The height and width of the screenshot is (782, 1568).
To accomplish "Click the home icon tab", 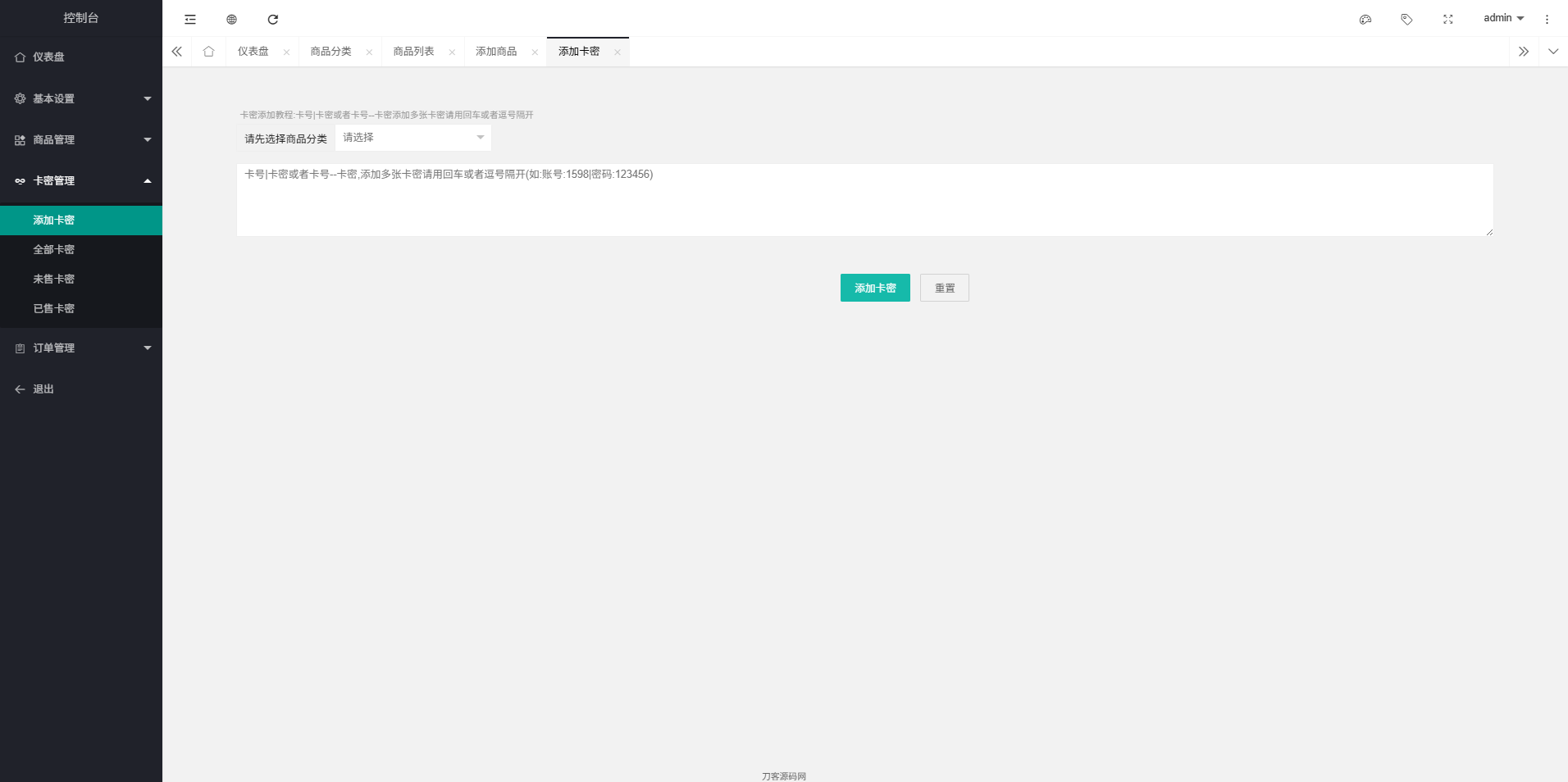I will [x=208, y=52].
